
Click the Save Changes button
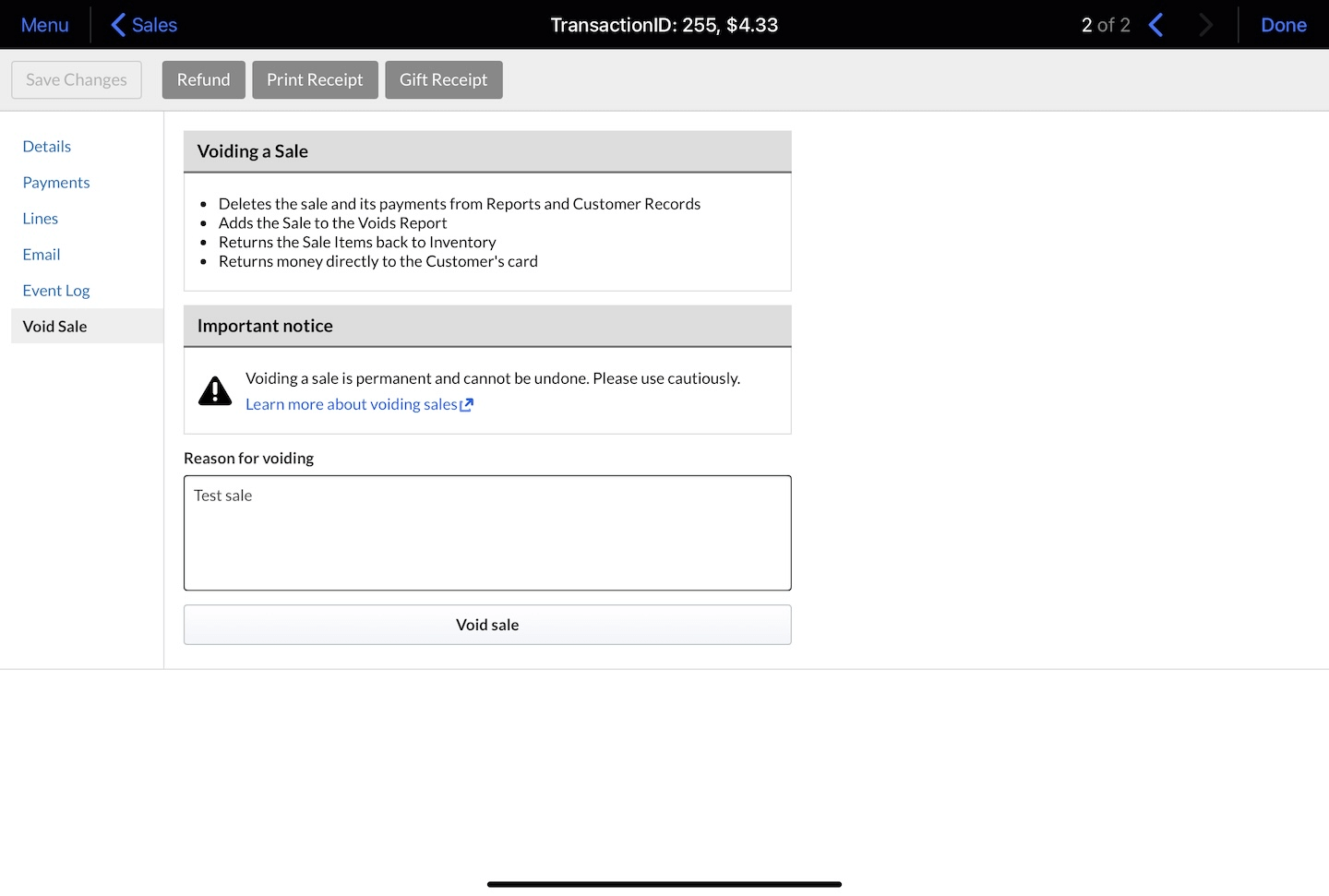[x=77, y=80]
